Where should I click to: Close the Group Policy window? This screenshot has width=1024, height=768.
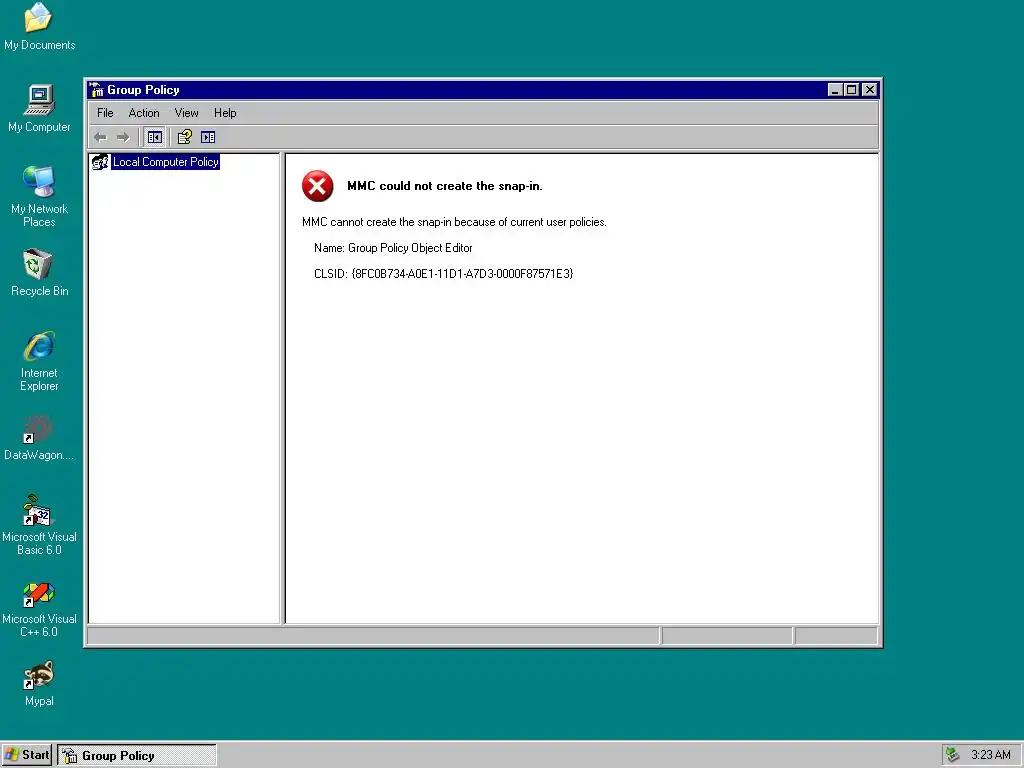pyautogui.click(x=870, y=89)
